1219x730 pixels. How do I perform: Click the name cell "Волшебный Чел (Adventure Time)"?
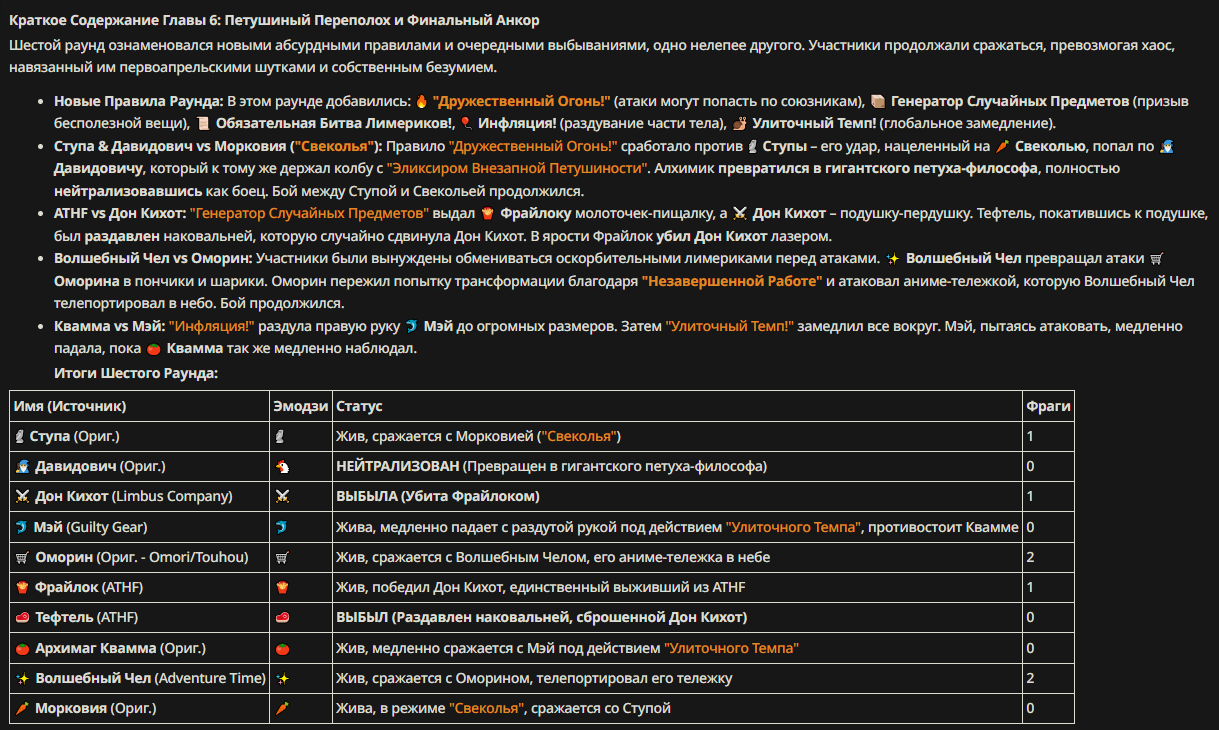coord(140,678)
